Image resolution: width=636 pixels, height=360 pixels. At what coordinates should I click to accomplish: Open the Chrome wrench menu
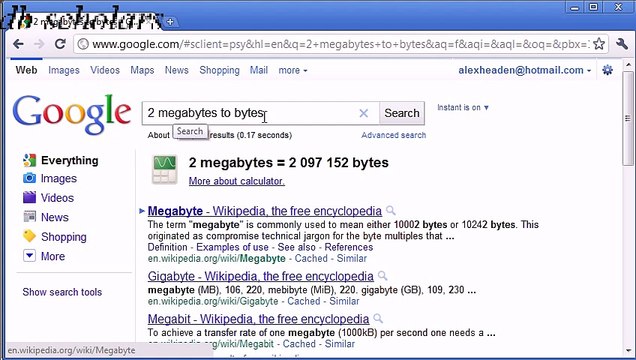(x=622, y=44)
